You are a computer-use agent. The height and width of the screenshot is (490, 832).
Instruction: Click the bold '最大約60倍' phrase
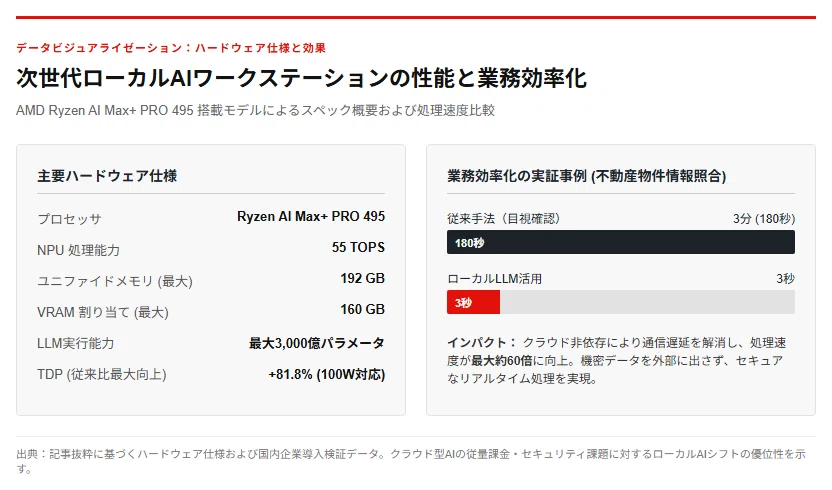coord(502,361)
